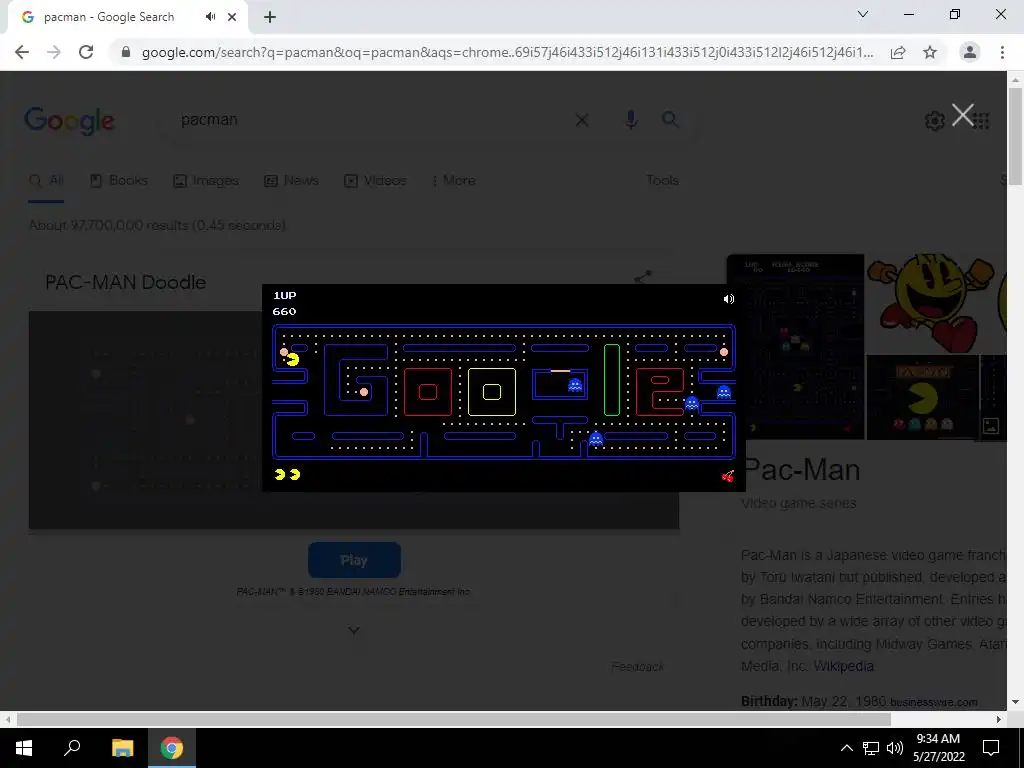Open Windows taskbar search
Viewport: 1024px width, 768px height.
72,748
